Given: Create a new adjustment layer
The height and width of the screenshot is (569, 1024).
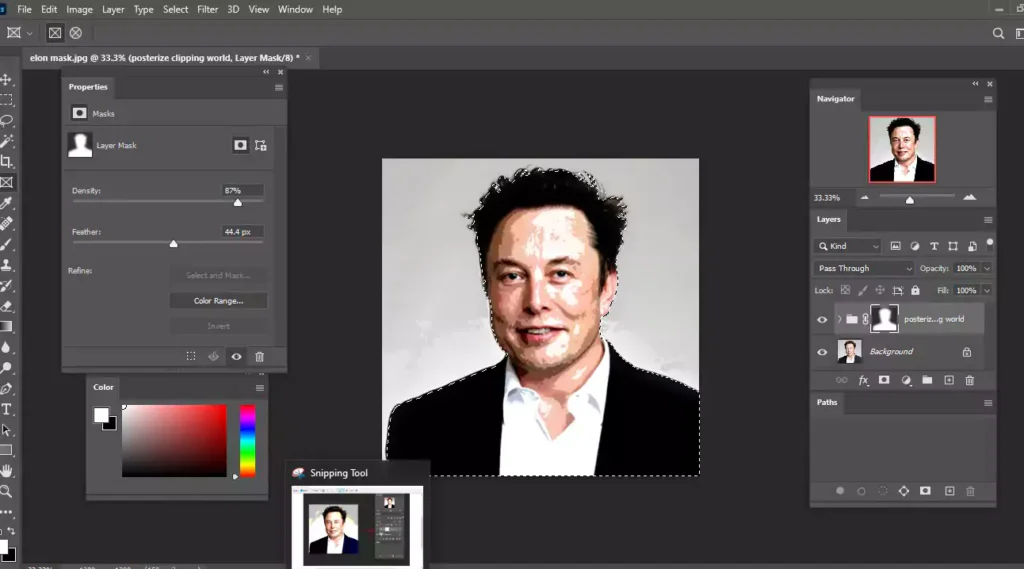Looking at the screenshot, I should coord(906,380).
